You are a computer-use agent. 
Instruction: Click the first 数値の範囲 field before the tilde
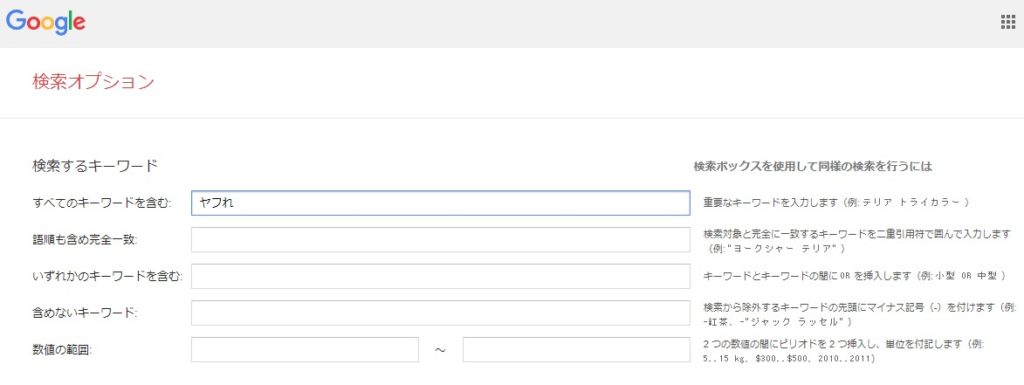click(x=304, y=349)
